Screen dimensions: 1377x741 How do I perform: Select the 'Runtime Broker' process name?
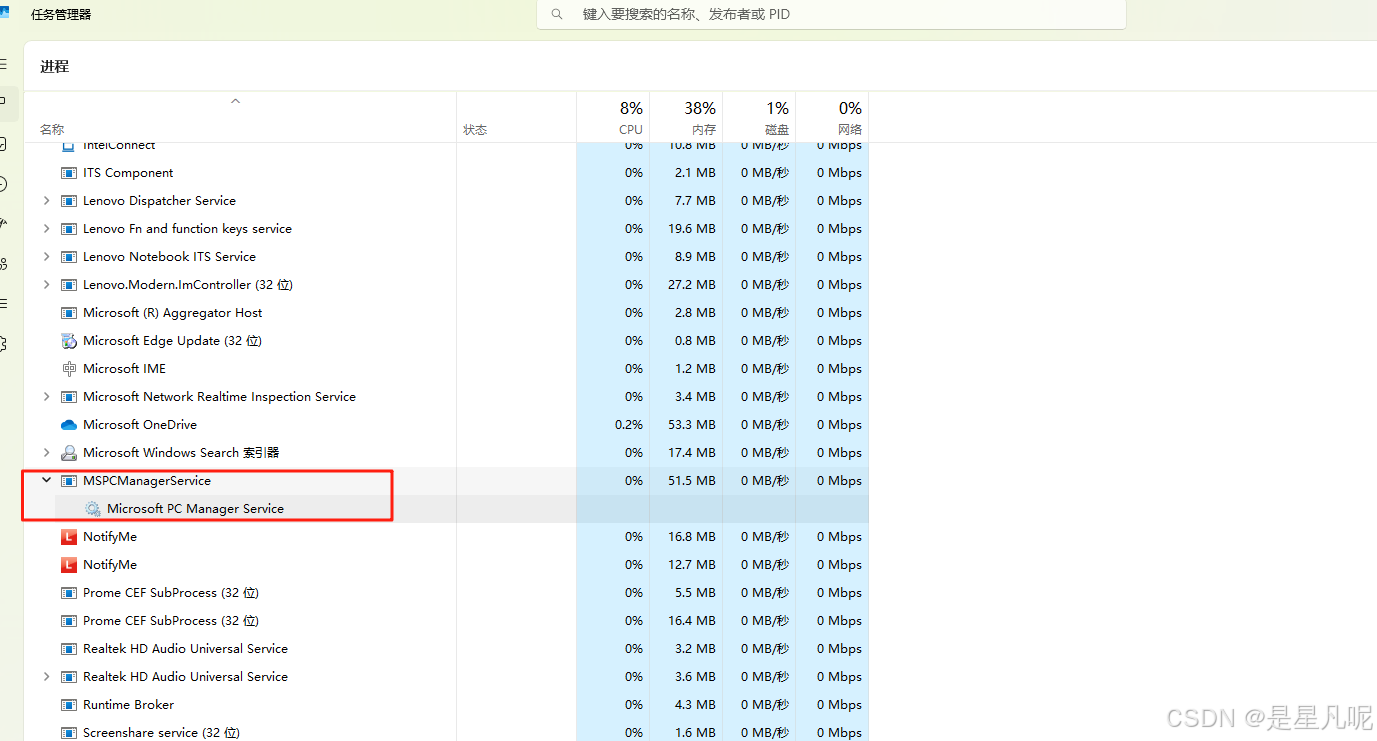128,705
